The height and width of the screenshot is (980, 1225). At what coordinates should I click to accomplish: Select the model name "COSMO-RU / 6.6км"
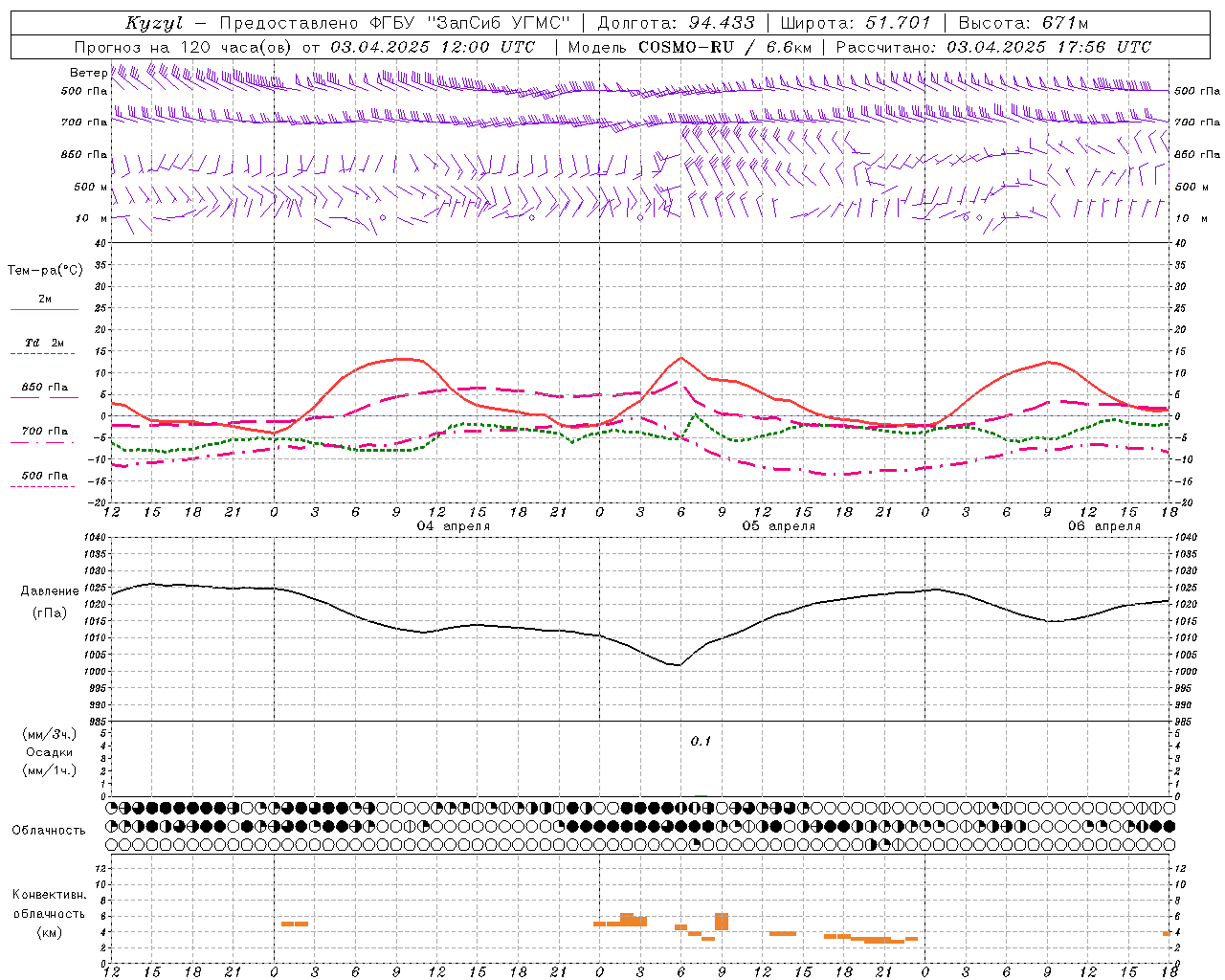coord(724,47)
